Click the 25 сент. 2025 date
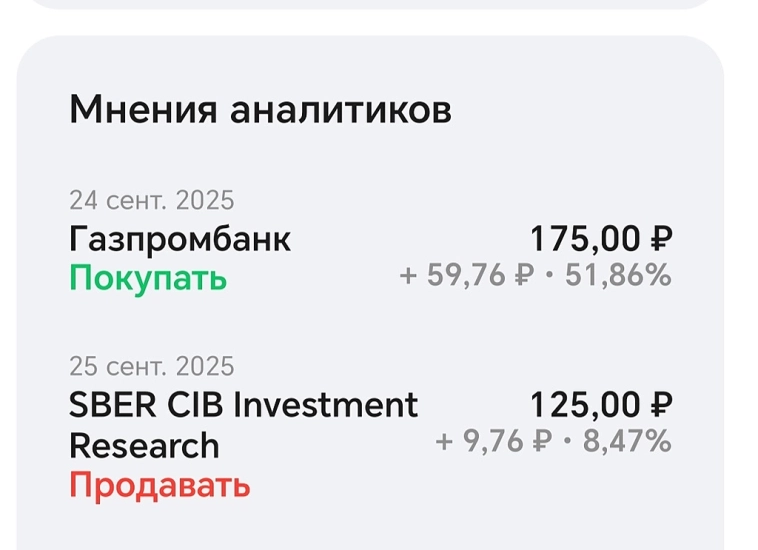 click(x=151, y=366)
